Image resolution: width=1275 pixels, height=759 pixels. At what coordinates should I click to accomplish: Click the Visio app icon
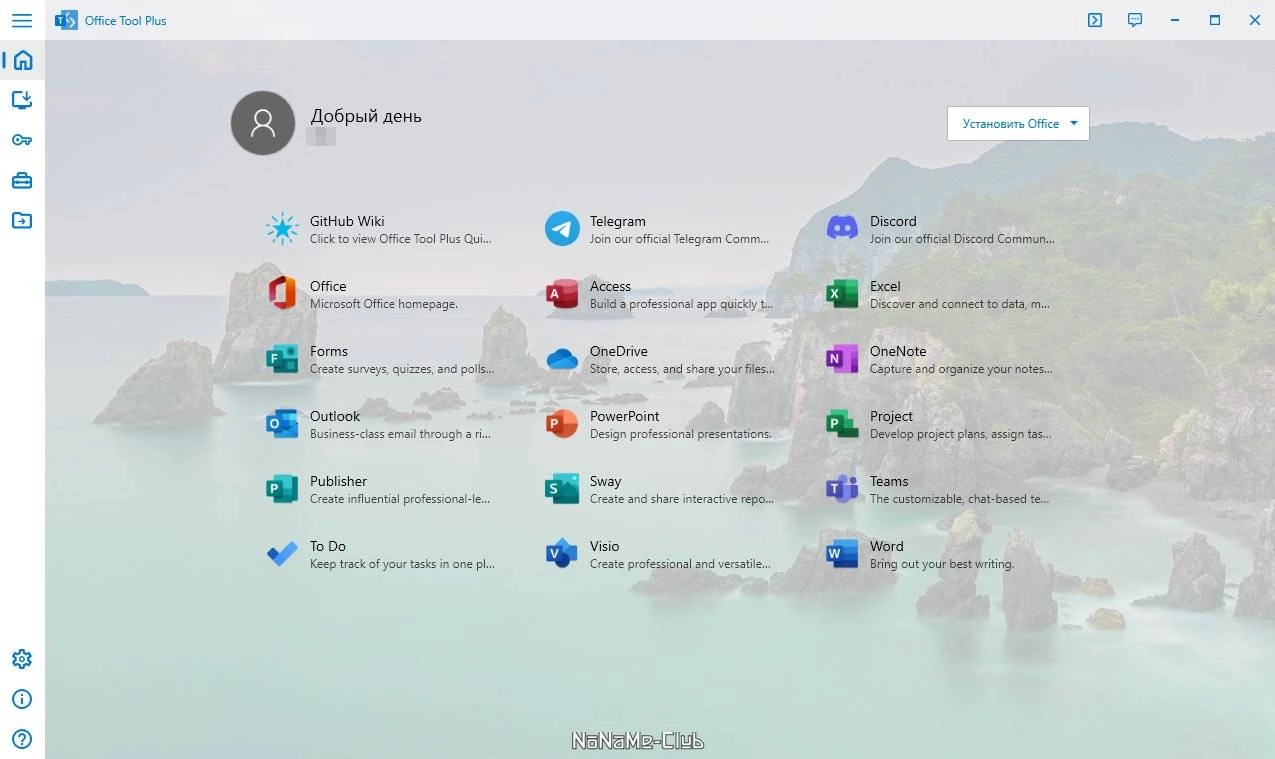click(562, 554)
